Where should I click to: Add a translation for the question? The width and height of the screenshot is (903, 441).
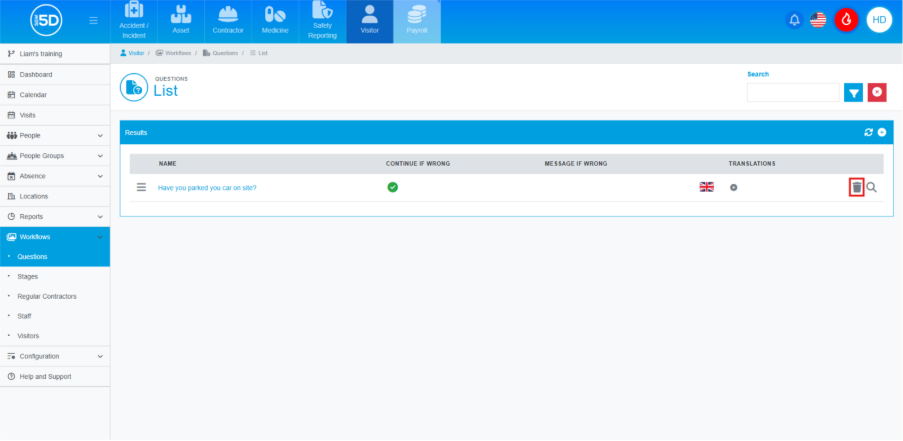pyautogui.click(x=733, y=187)
